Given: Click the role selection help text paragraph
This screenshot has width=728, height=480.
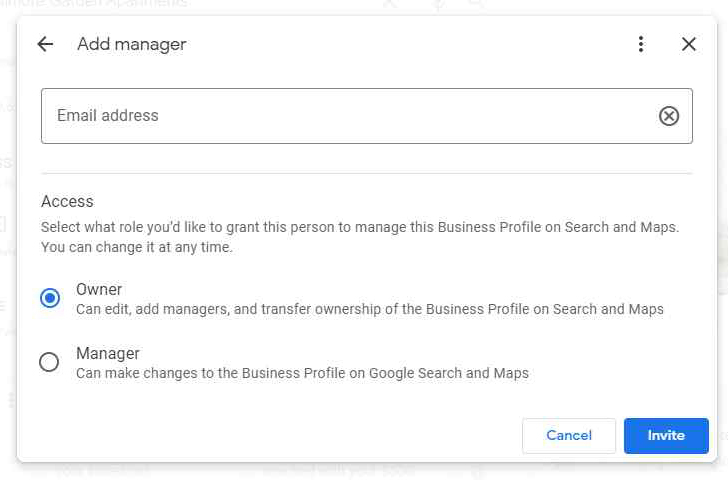Looking at the screenshot, I should coord(359,237).
